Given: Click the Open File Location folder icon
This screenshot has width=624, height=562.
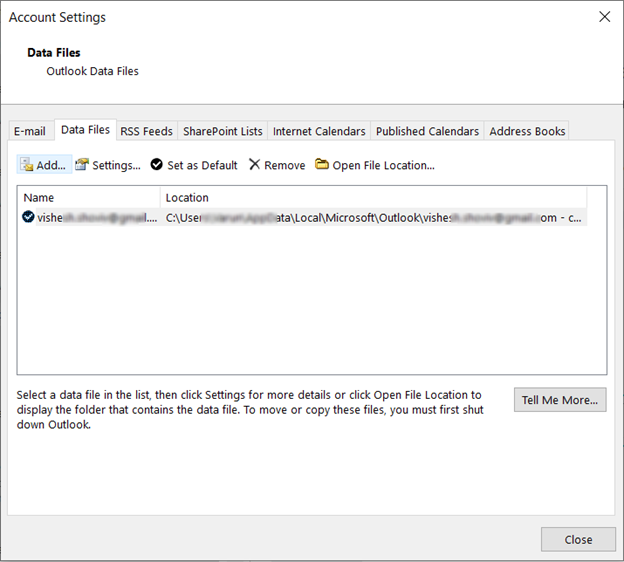Looking at the screenshot, I should 322,164.
